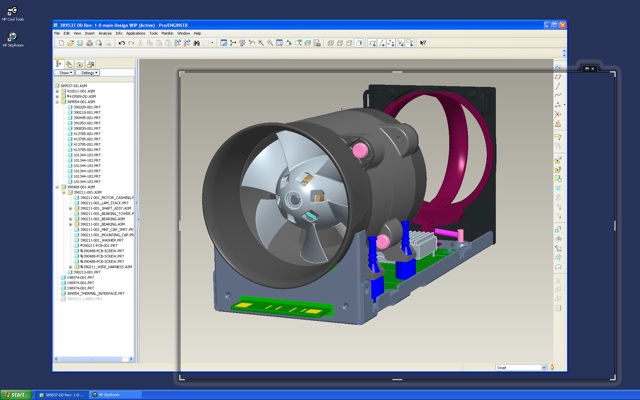
Task: Open the Applications menu
Action: [135, 33]
